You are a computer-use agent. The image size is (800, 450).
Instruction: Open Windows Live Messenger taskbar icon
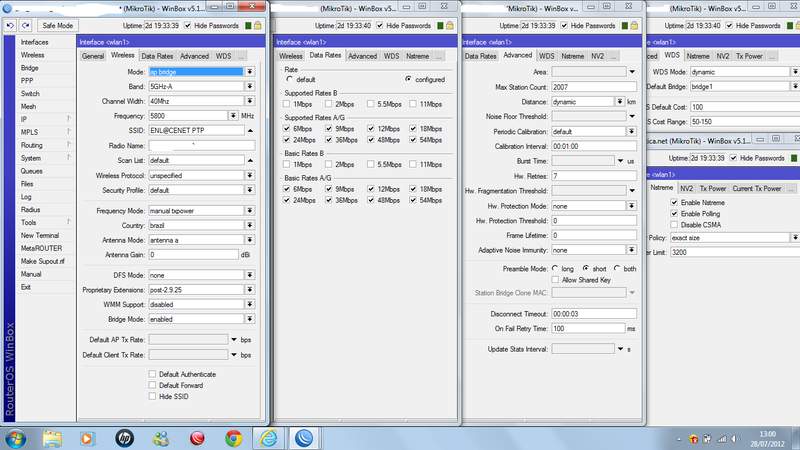tap(161, 438)
